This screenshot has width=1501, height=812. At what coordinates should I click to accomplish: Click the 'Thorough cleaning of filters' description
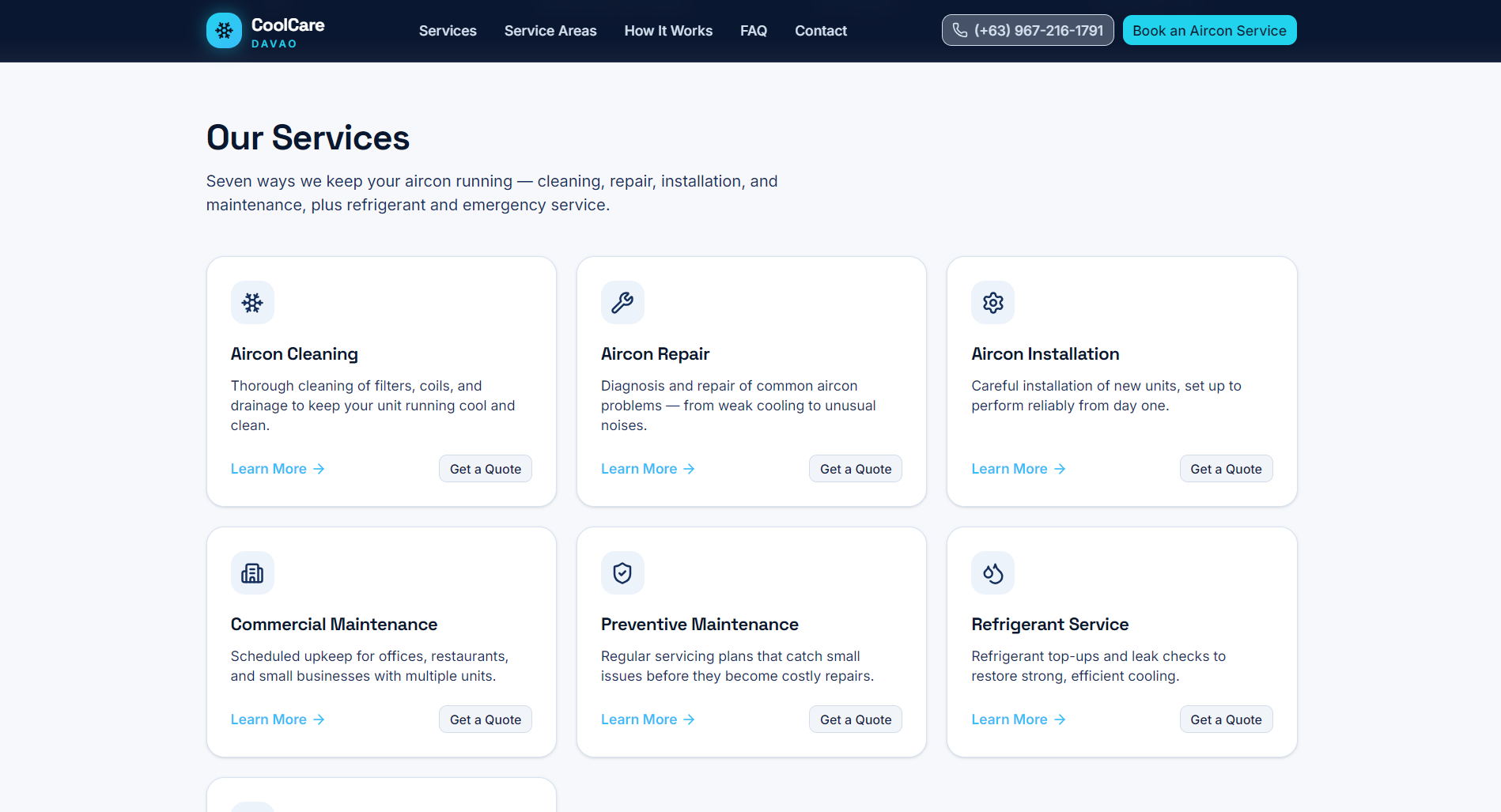372,406
